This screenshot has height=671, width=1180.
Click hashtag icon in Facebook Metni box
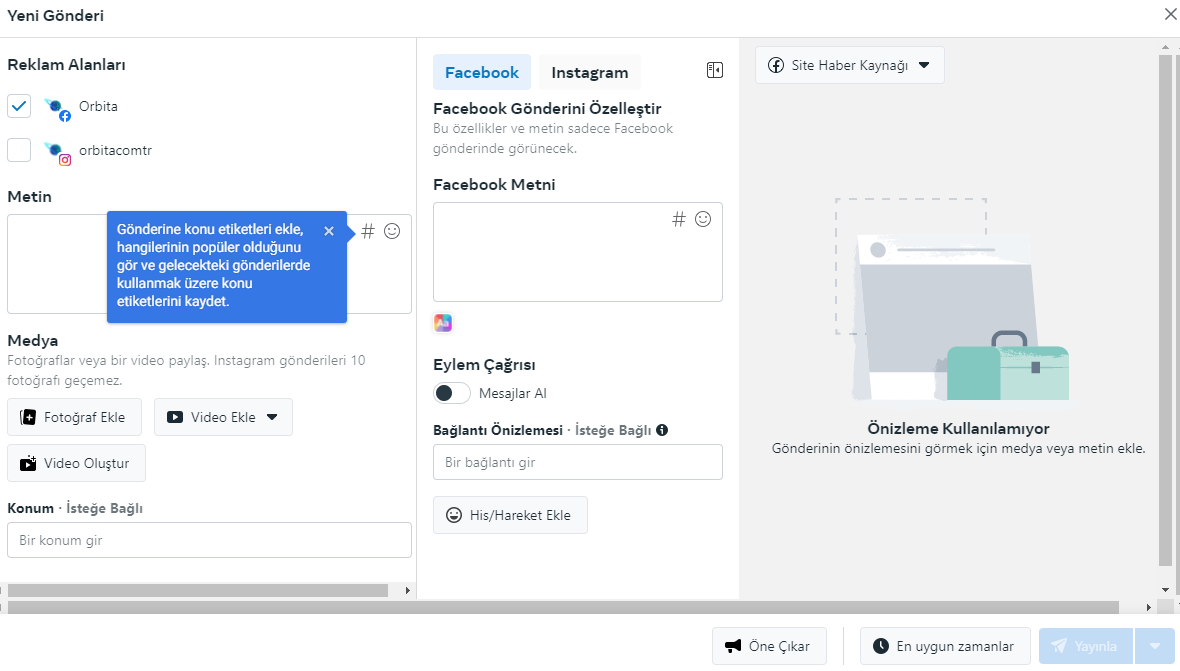point(679,219)
